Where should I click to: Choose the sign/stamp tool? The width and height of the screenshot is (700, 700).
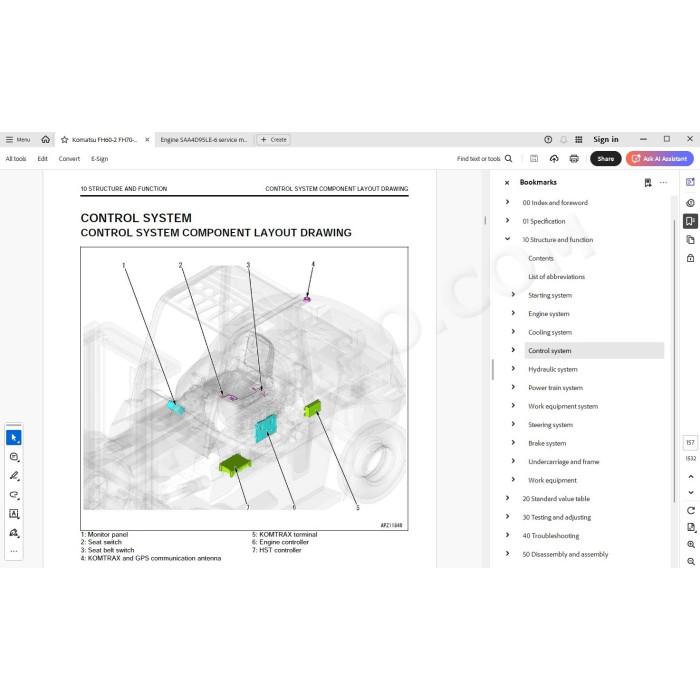(14, 533)
